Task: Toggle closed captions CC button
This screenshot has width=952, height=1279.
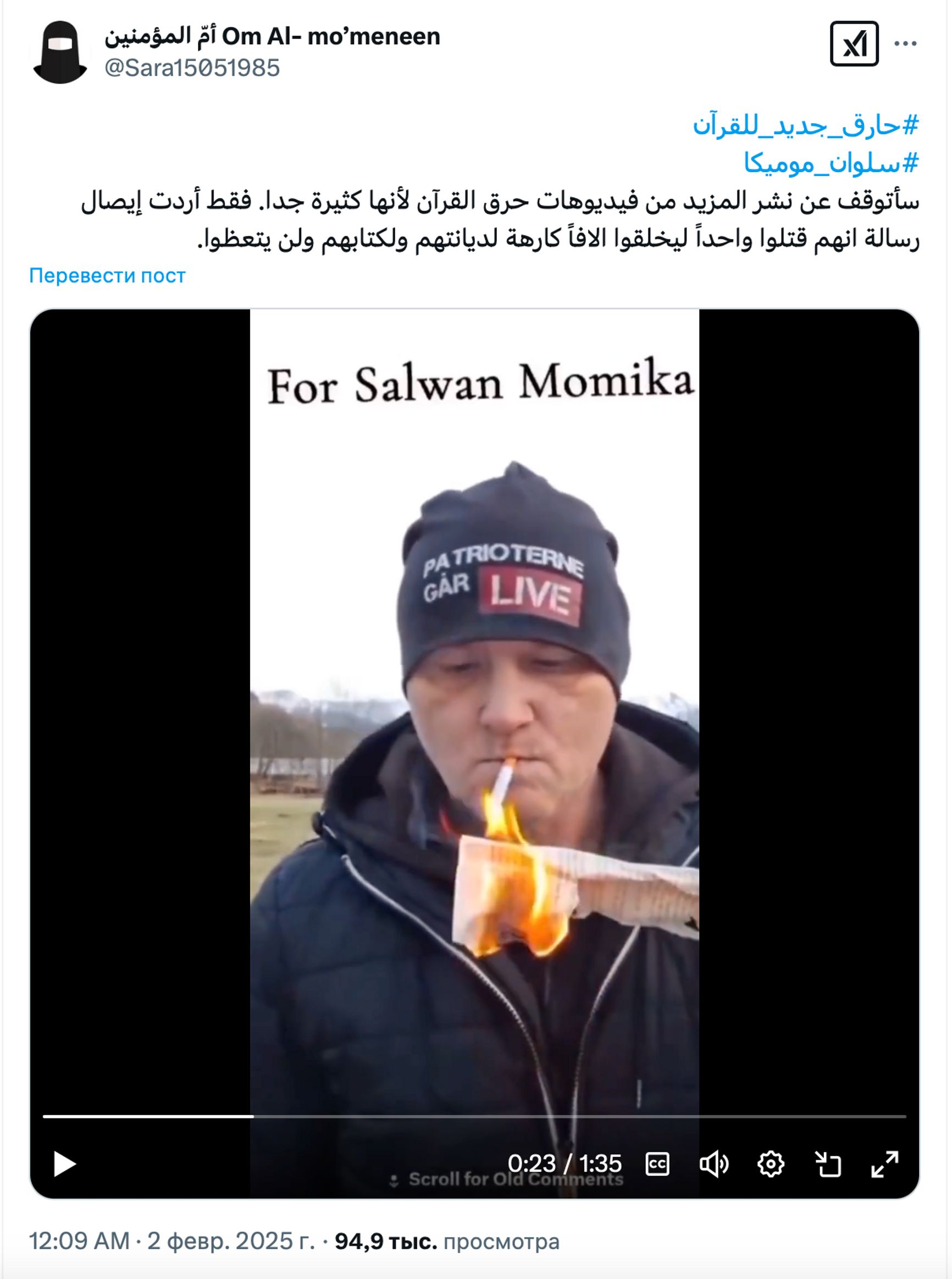Action: [657, 1164]
